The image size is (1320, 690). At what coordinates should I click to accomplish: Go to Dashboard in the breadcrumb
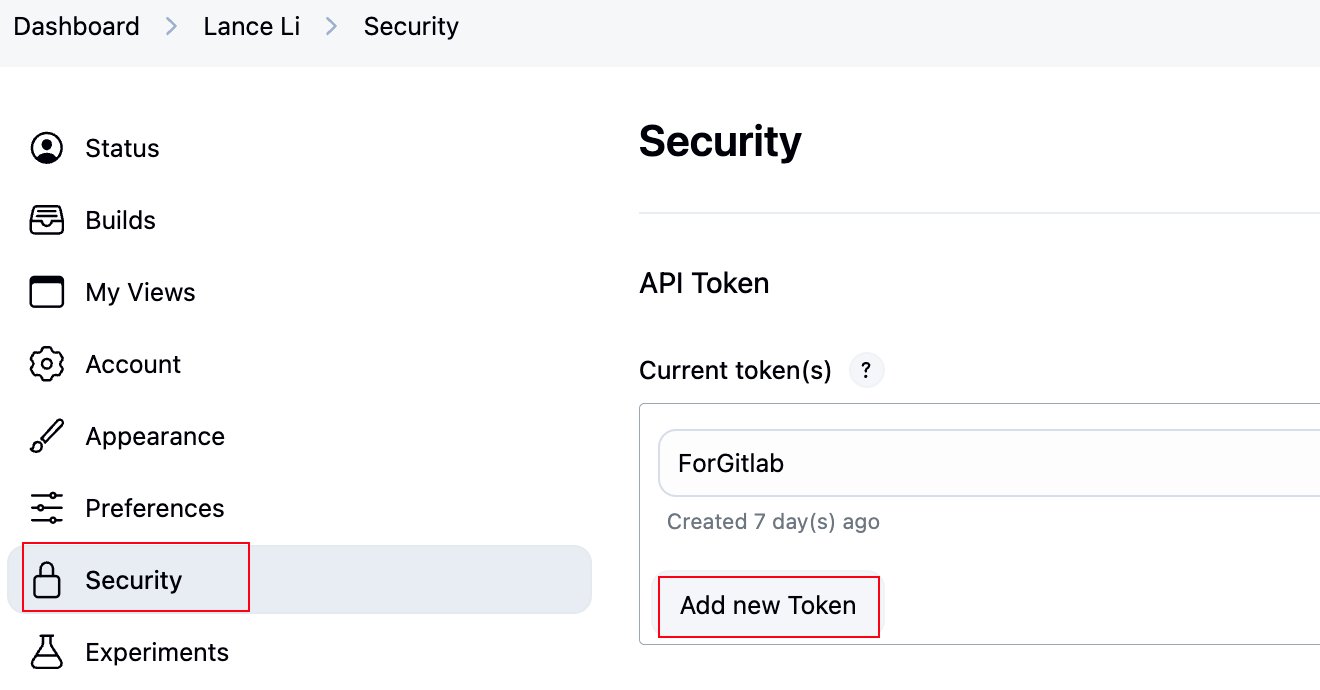coord(77,26)
